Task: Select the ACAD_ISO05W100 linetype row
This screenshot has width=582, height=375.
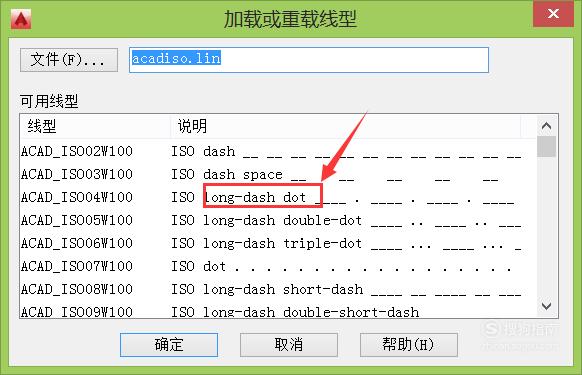Action: click(x=278, y=221)
